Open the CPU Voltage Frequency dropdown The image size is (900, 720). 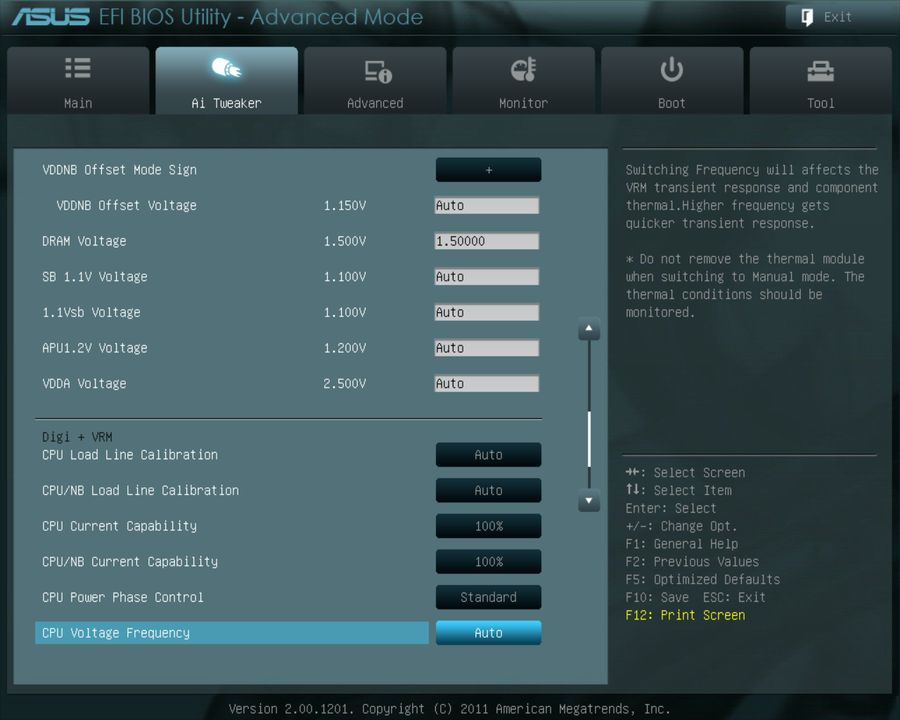click(488, 632)
